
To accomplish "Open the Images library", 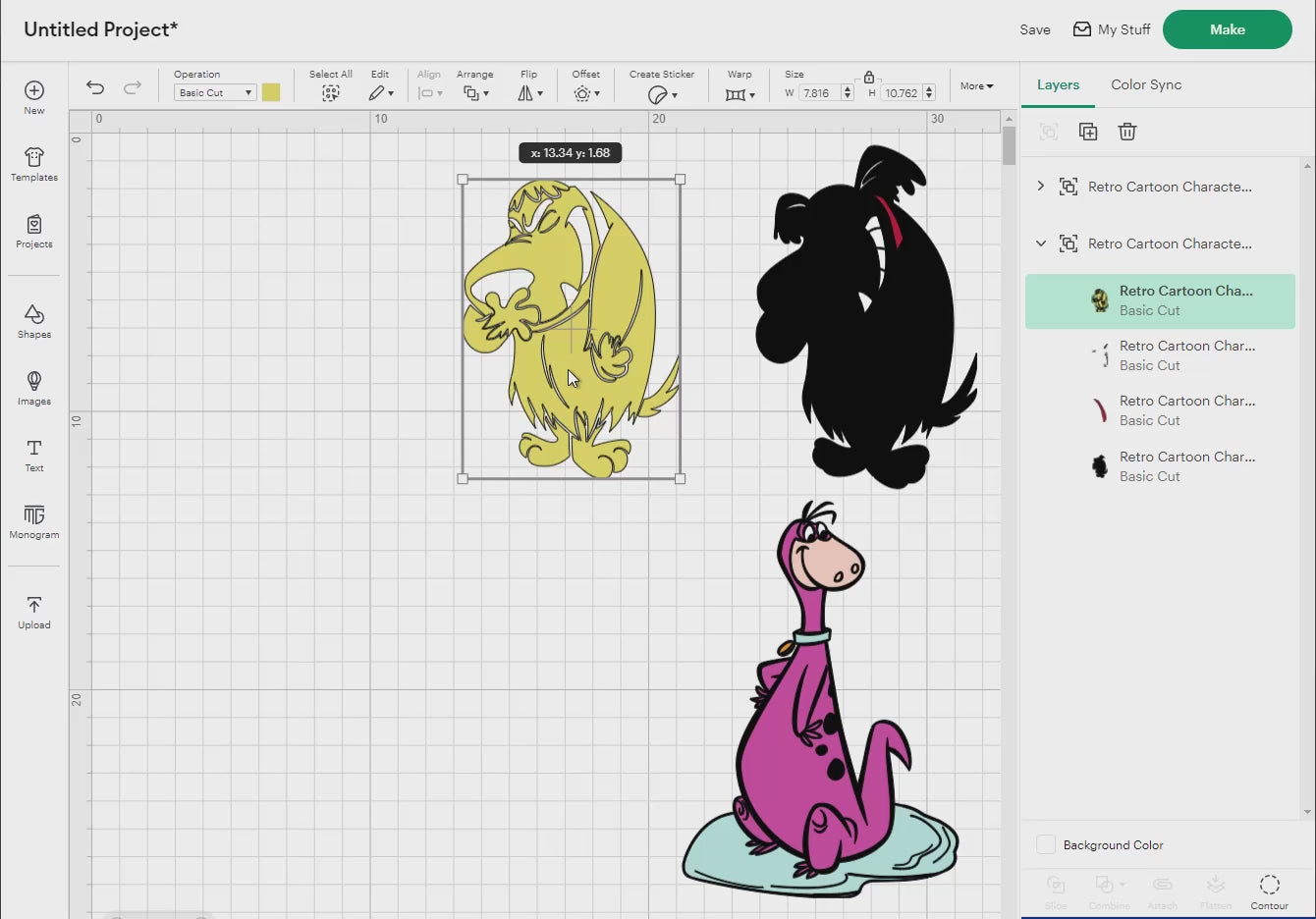I will click(34, 388).
